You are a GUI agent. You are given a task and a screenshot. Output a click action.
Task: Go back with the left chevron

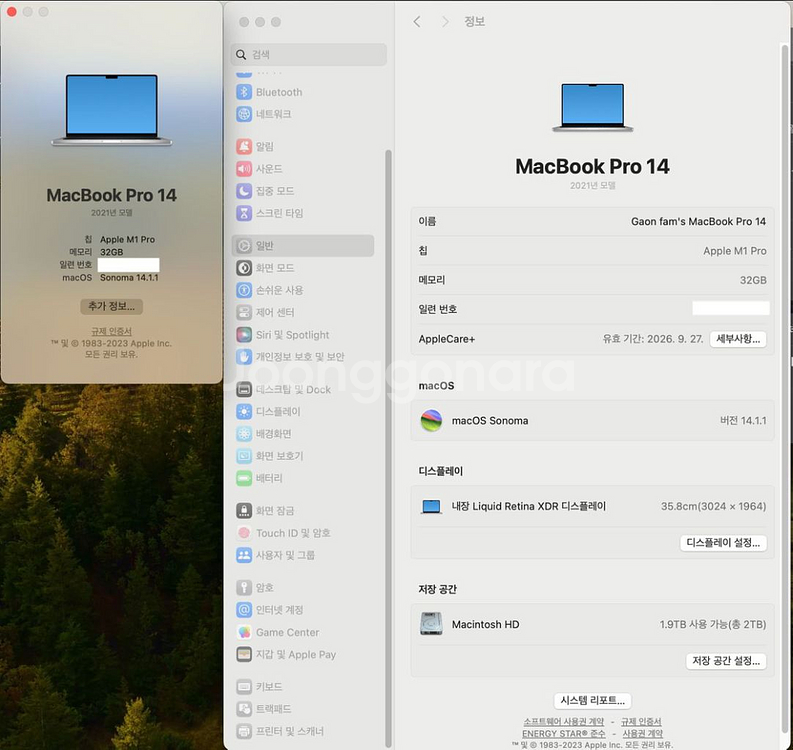pos(417,22)
